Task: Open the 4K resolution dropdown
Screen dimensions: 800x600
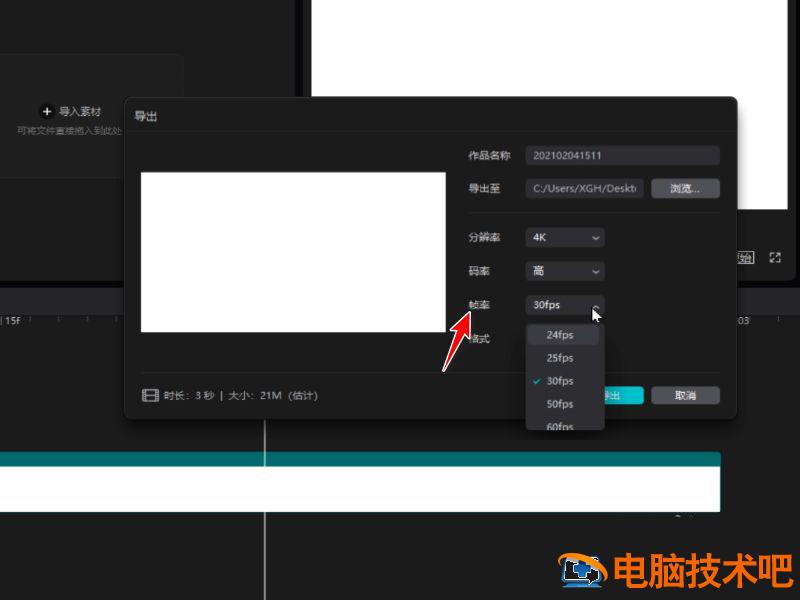Action: point(564,237)
